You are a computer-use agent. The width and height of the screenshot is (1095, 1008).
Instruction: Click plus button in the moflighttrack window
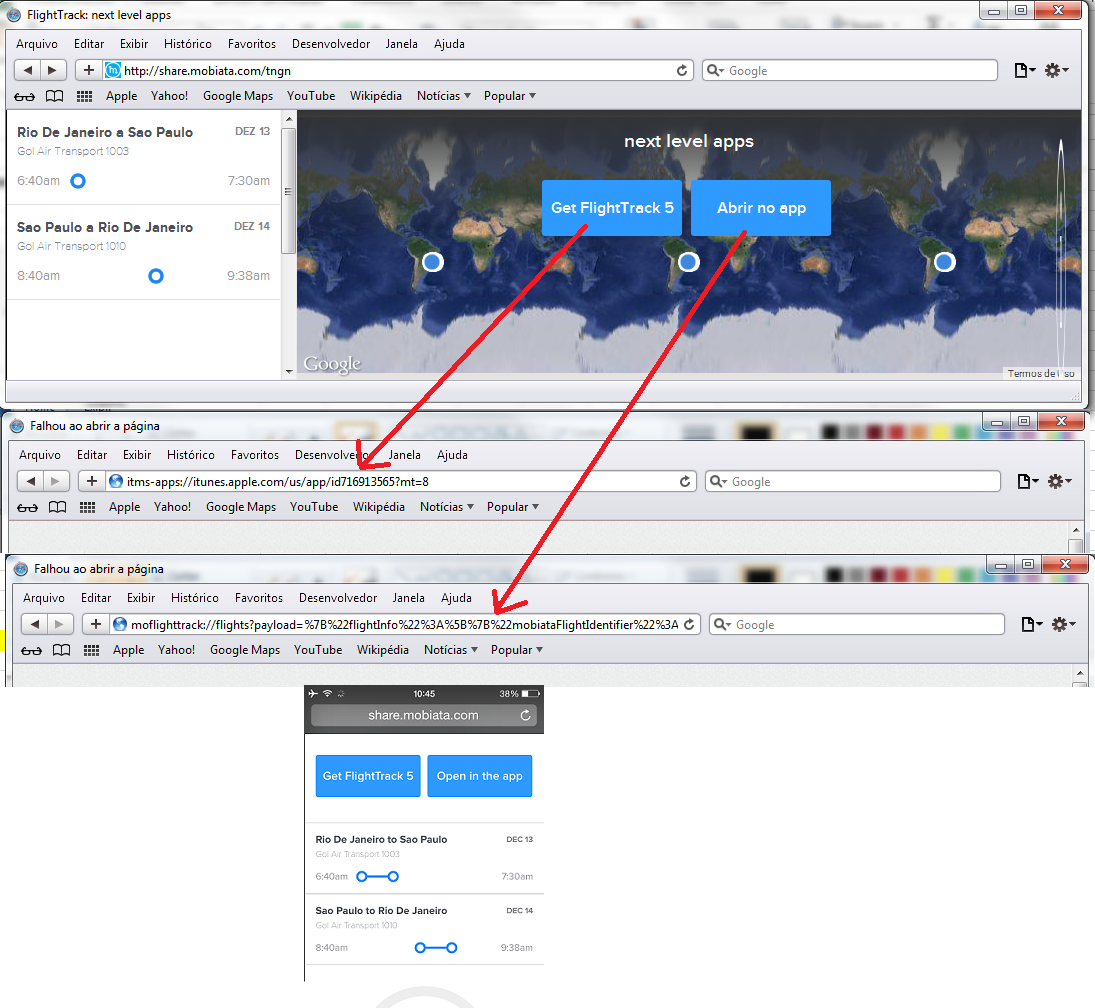click(x=95, y=624)
